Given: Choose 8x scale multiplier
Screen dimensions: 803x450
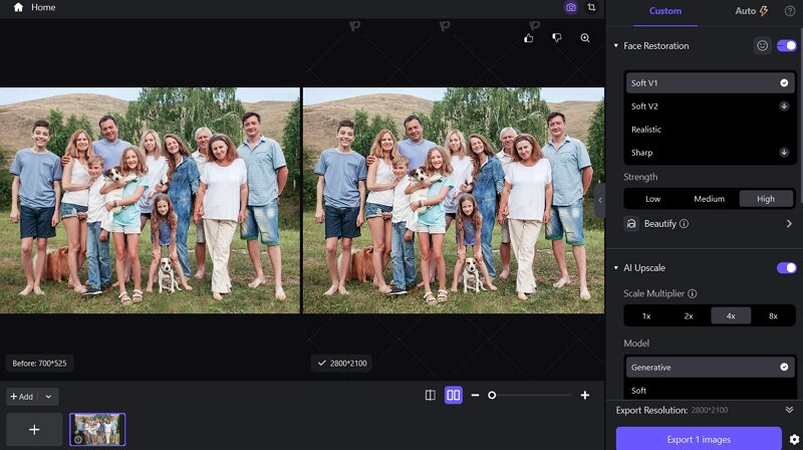Looking at the screenshot, I should point(773,316).
